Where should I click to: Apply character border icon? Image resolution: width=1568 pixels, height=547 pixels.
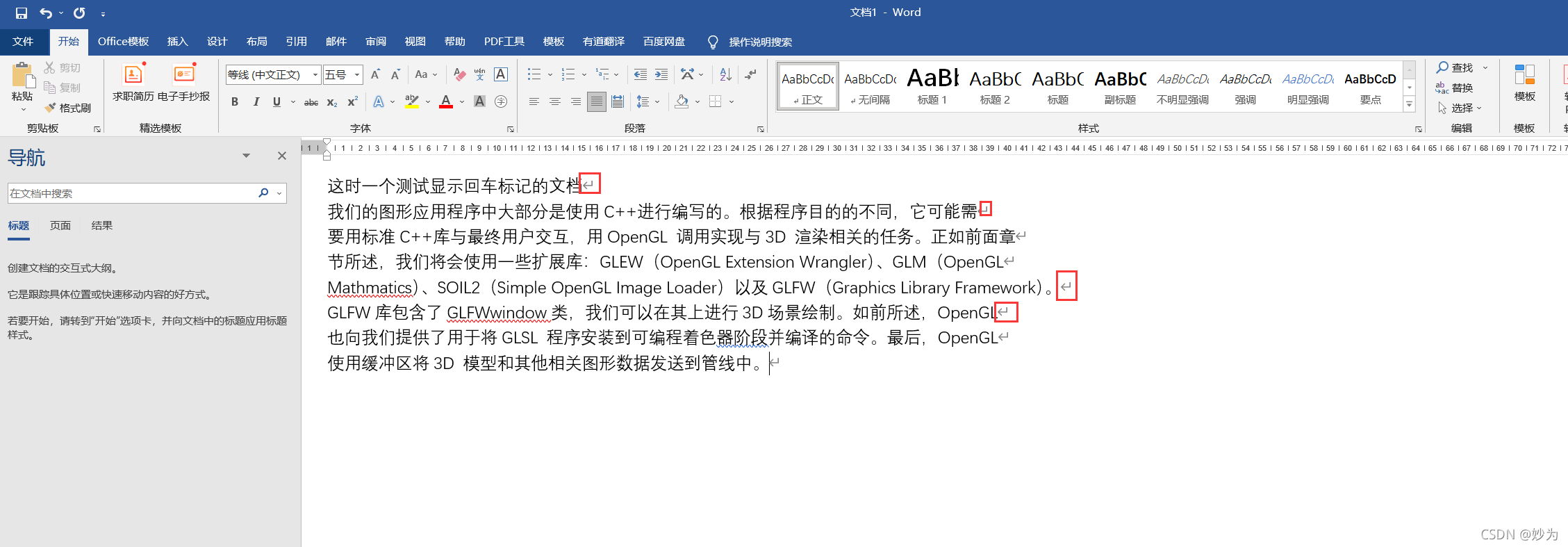click(x=501, y=74)
